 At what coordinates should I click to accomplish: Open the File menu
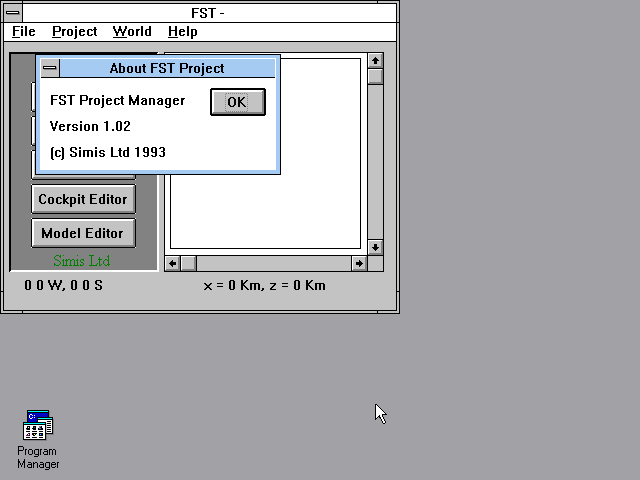click(x=24, y=32)
